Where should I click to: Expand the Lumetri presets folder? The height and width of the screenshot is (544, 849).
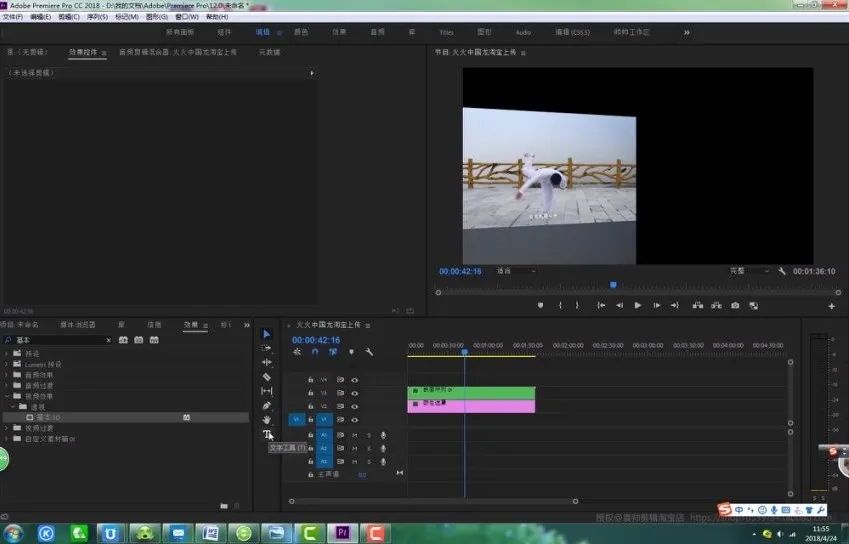7,364
